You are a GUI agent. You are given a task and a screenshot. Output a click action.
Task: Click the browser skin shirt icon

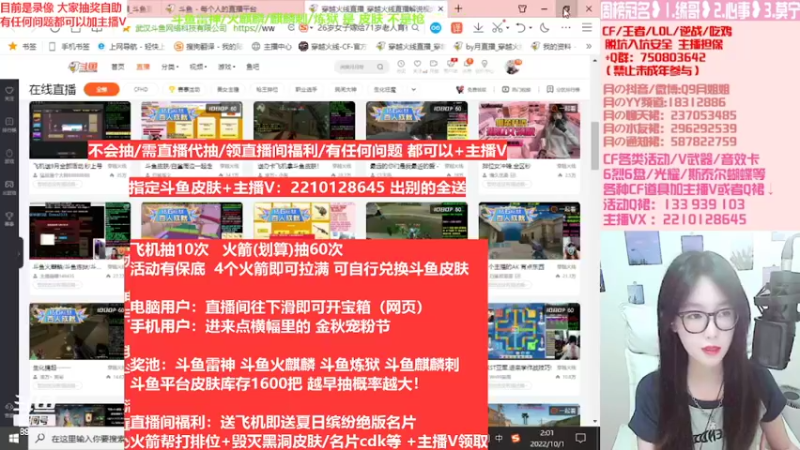pos(522,9)
